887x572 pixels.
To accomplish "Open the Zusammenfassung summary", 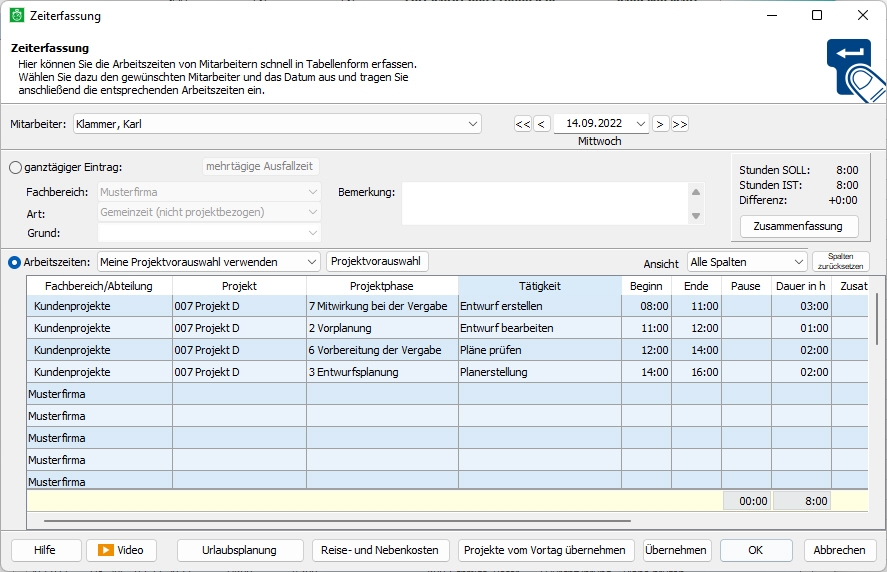I will tap(798, 226).
